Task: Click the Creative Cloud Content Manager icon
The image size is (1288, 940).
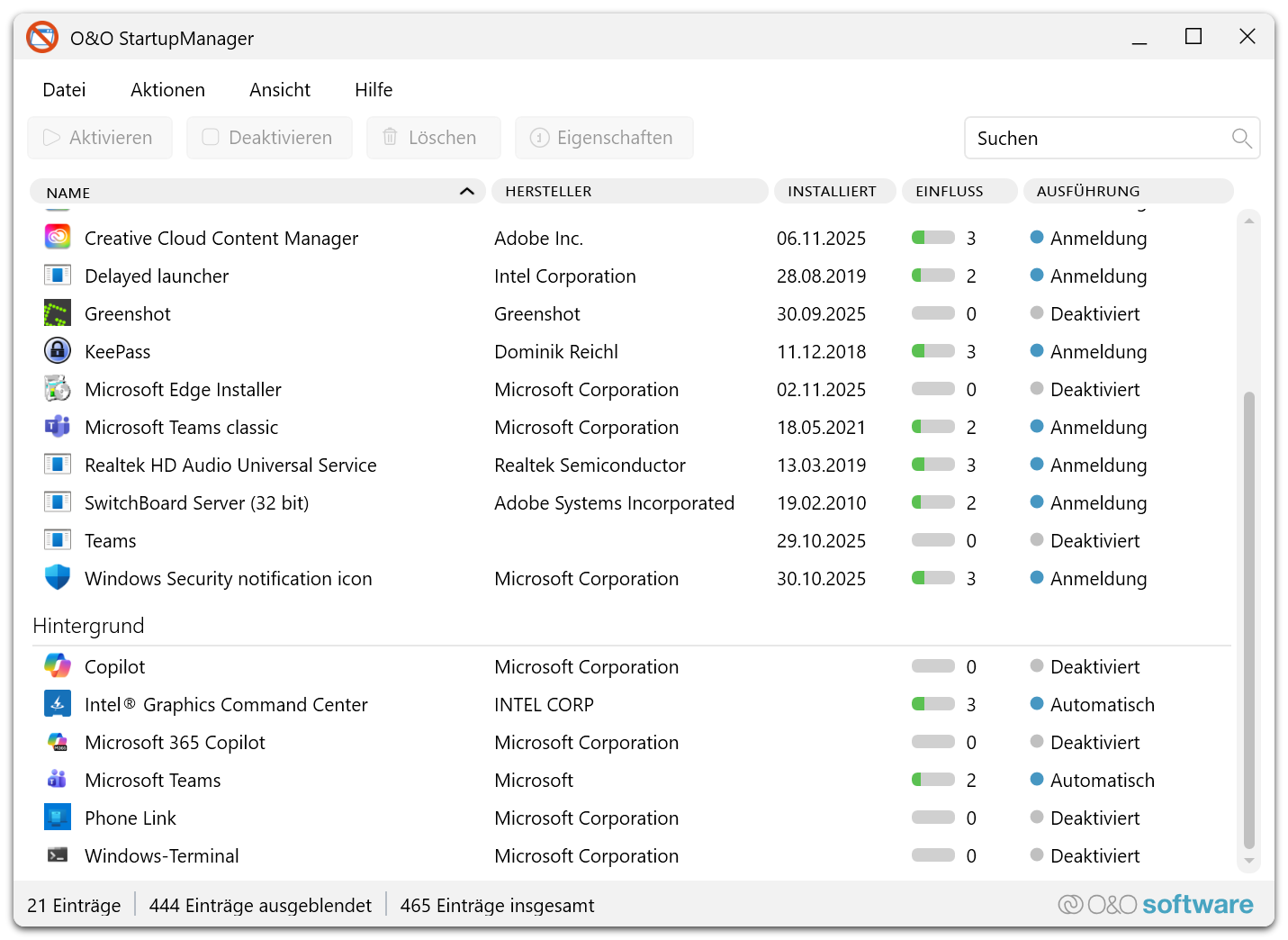Action: point(58,237)
